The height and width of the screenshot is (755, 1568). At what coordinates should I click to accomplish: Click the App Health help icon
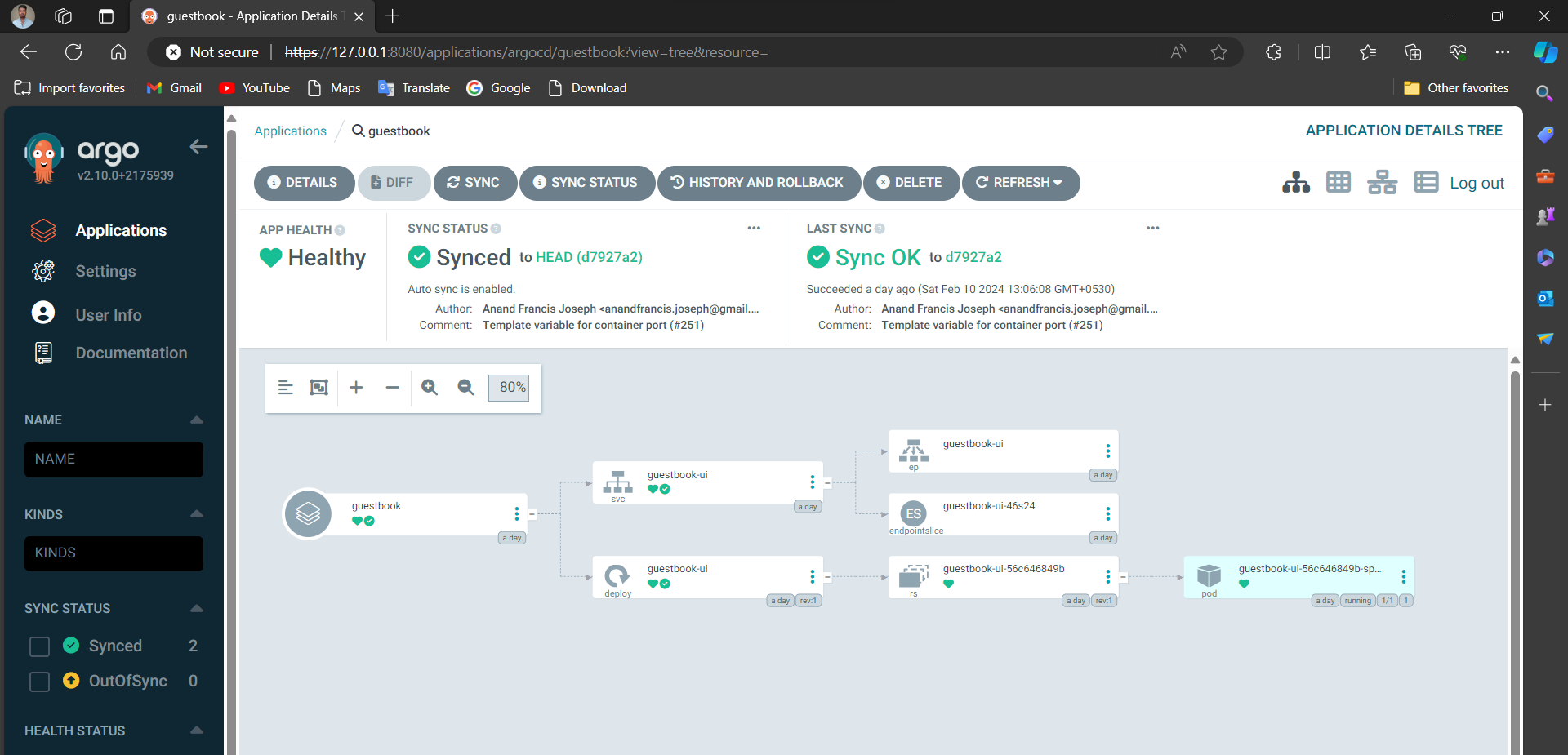coord(340,230)
